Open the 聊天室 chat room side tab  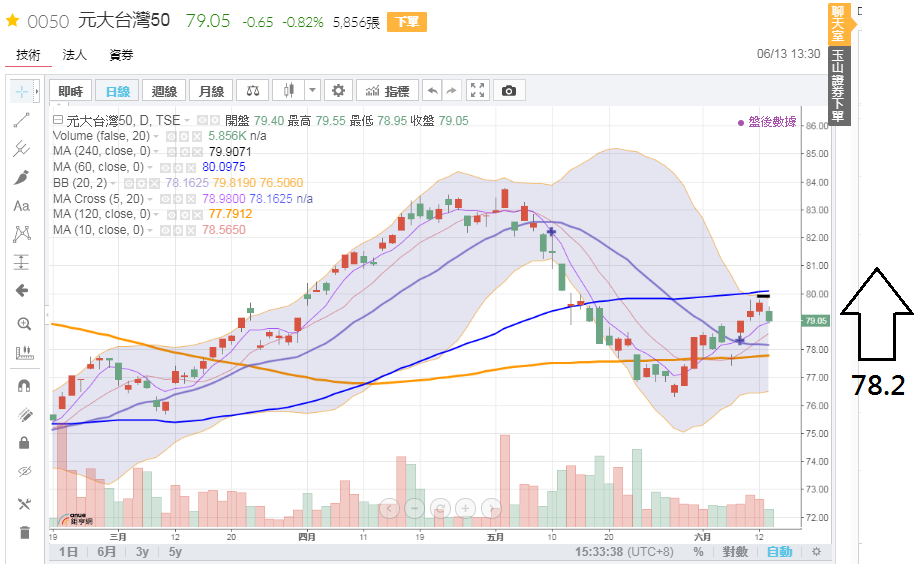pos(838,23)
